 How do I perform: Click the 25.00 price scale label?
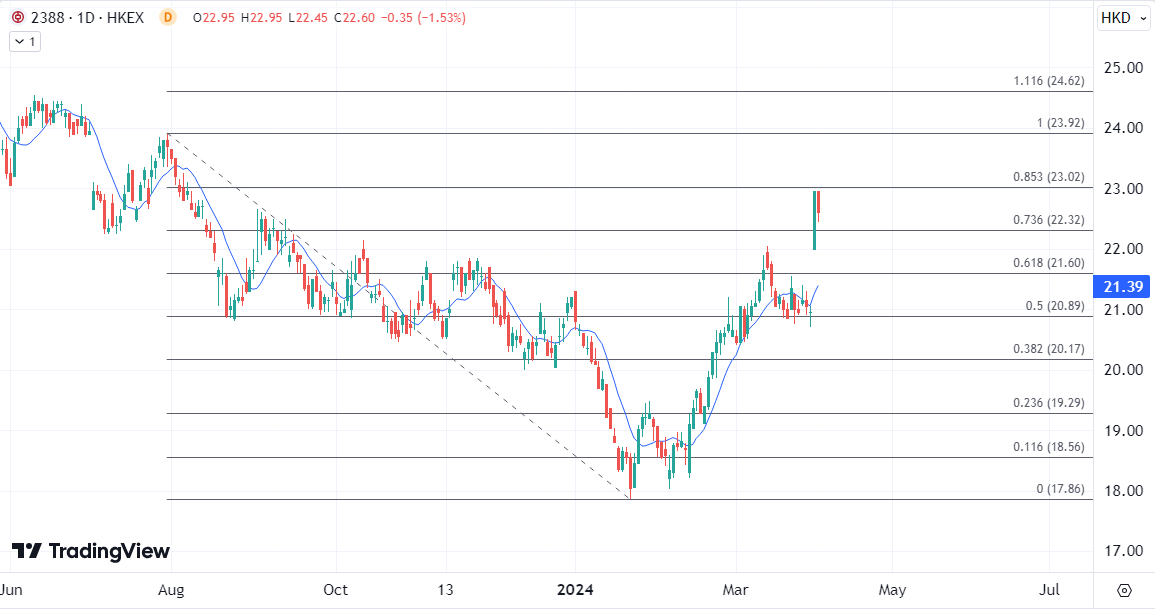pyautogui.click(x=1122, y=68)
